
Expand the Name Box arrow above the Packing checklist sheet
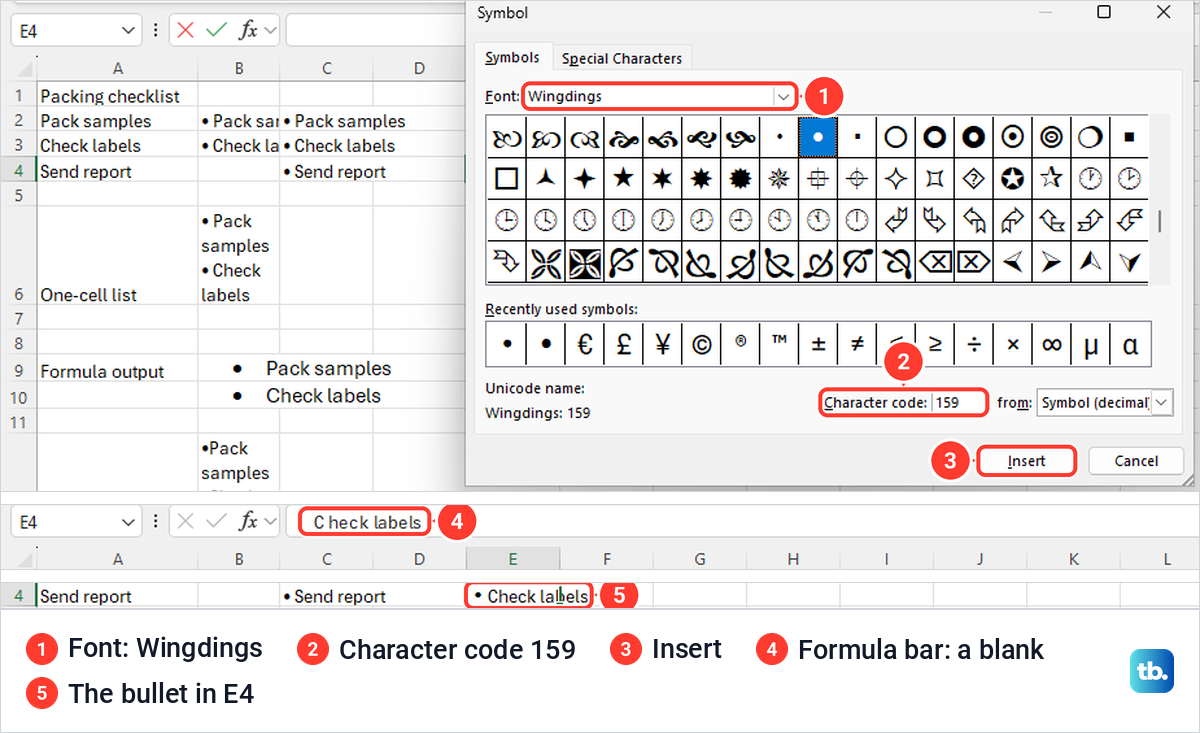point(127,30)
